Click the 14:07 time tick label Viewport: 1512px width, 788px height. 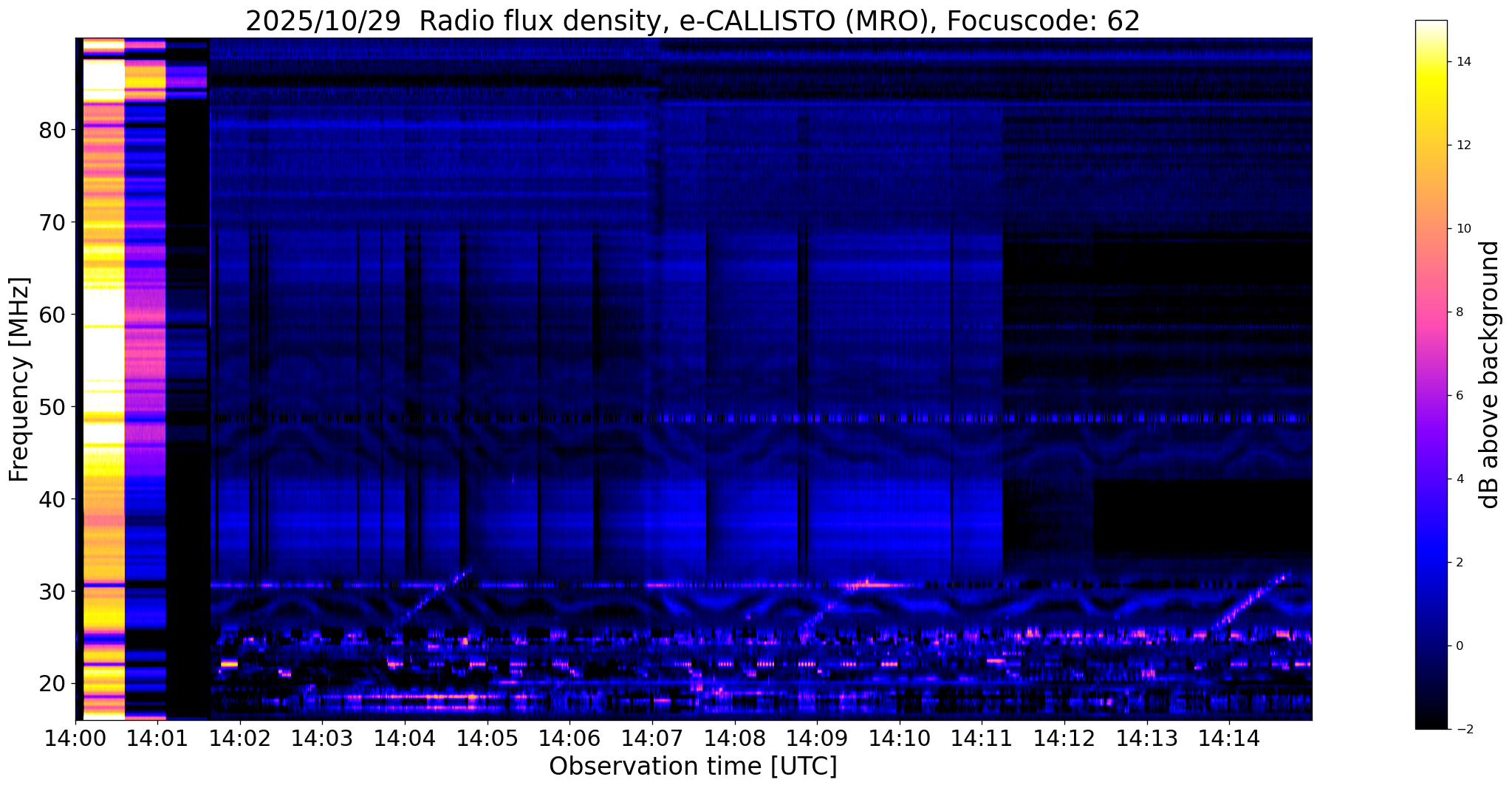coord(652,738)
